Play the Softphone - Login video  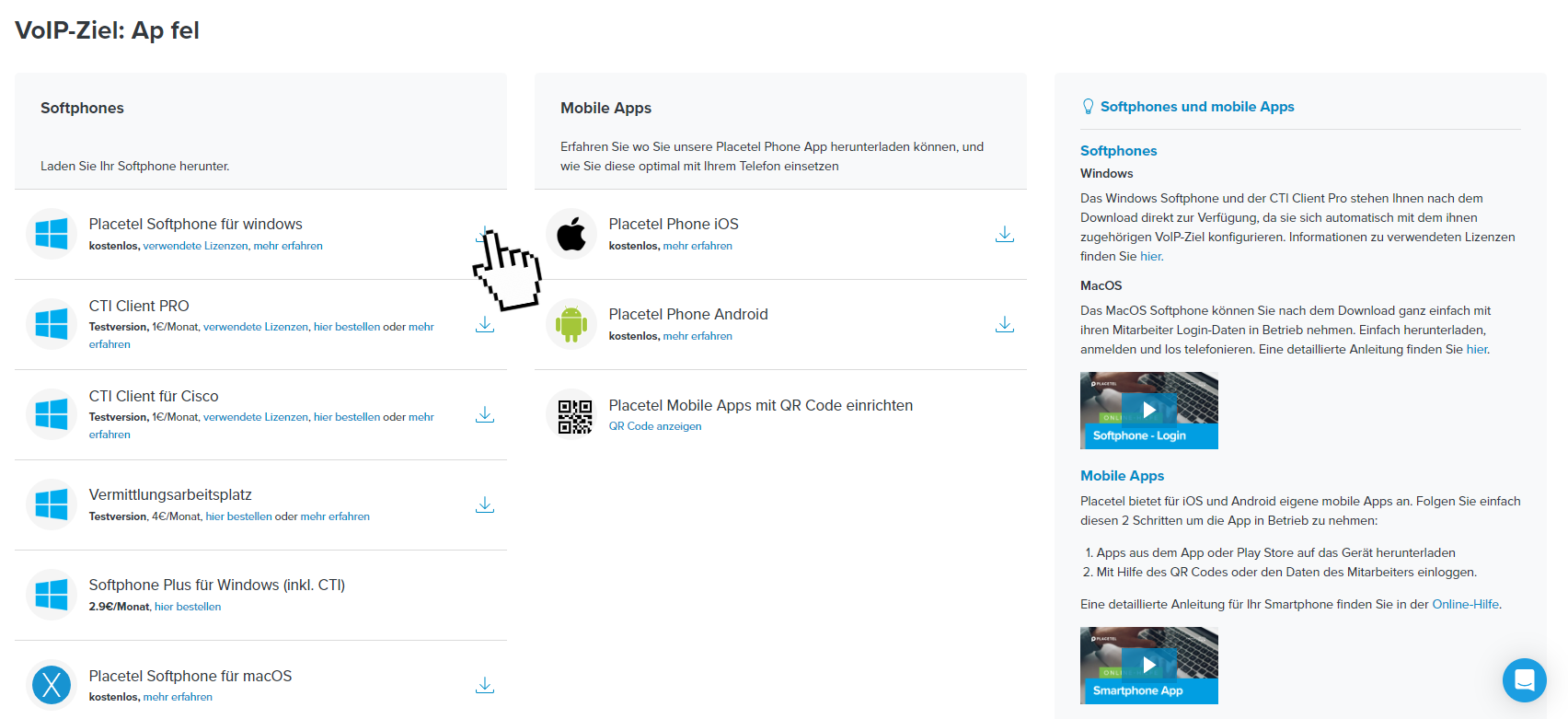tap(1149, 410)
